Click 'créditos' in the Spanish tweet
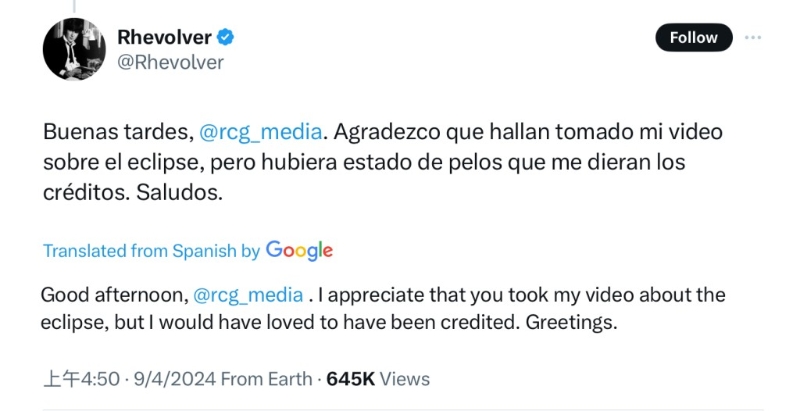The height and width of the screenshot is (411, 800). 81,192
